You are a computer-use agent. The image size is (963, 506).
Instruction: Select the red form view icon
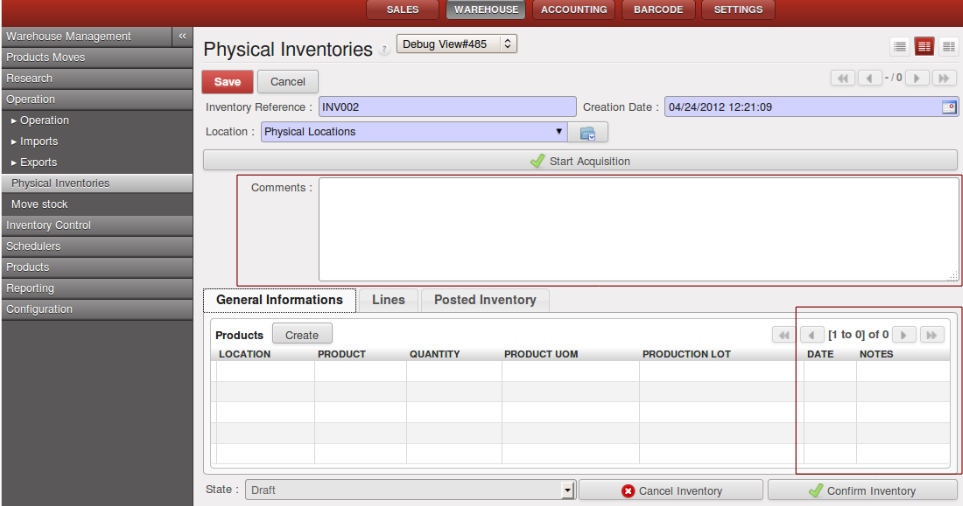tap(924, 47)
